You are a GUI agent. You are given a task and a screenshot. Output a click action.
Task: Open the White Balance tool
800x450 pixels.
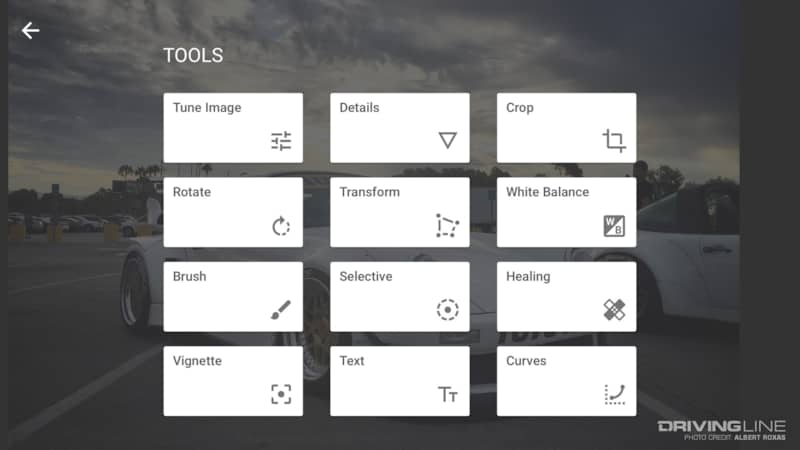tap(566, 212)
